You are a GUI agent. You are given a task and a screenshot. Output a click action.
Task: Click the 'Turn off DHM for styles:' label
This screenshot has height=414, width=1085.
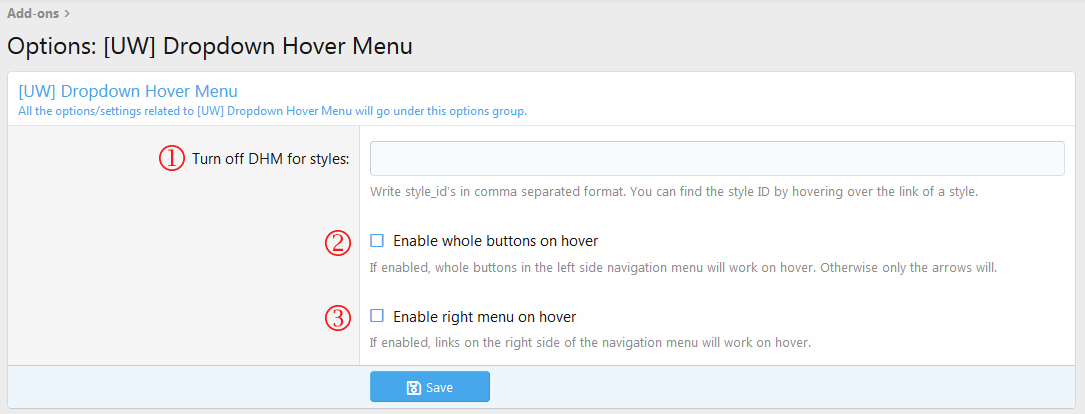click(x=271, y=159)
